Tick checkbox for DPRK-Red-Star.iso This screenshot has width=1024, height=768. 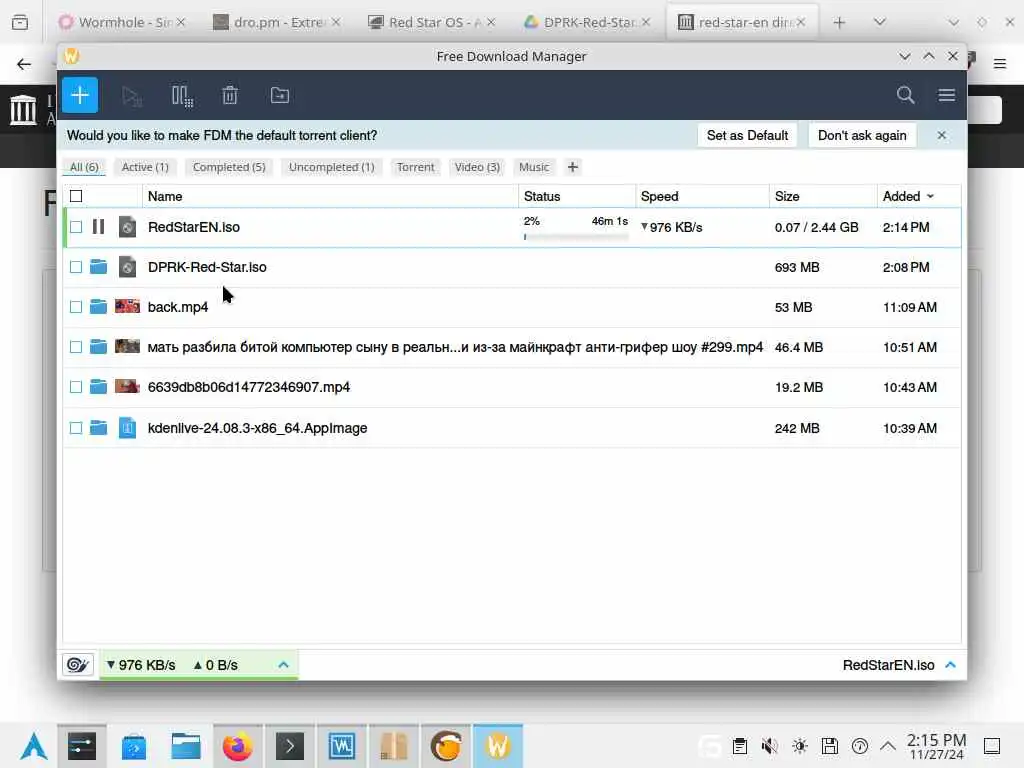point(76,267)
